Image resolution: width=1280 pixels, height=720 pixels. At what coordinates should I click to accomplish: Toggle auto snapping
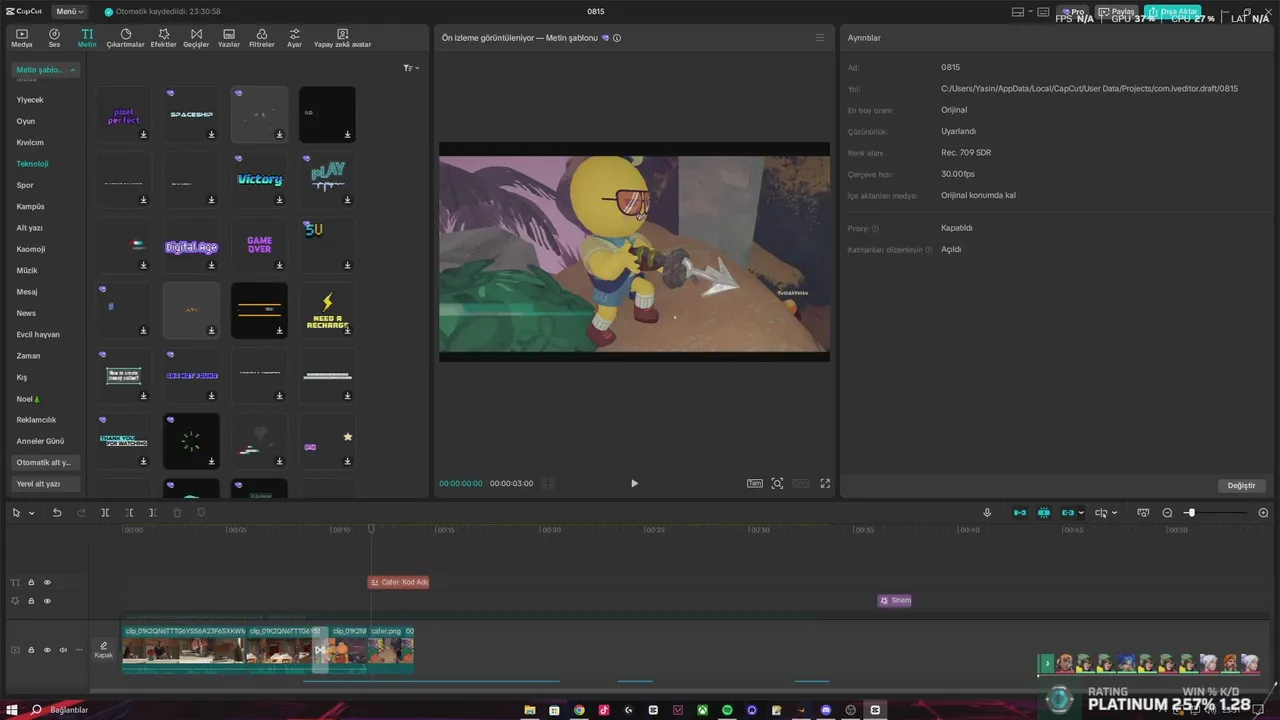tap(1044, 513)
